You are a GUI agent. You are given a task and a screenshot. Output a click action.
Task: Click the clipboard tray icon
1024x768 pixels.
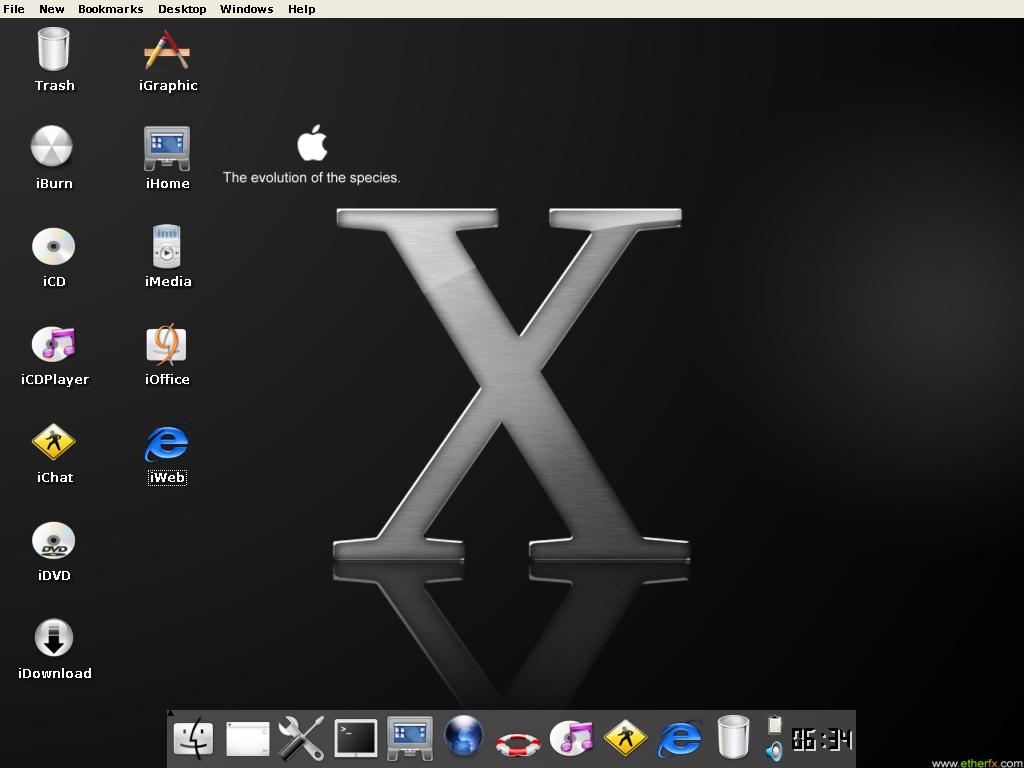pos(775,724)
